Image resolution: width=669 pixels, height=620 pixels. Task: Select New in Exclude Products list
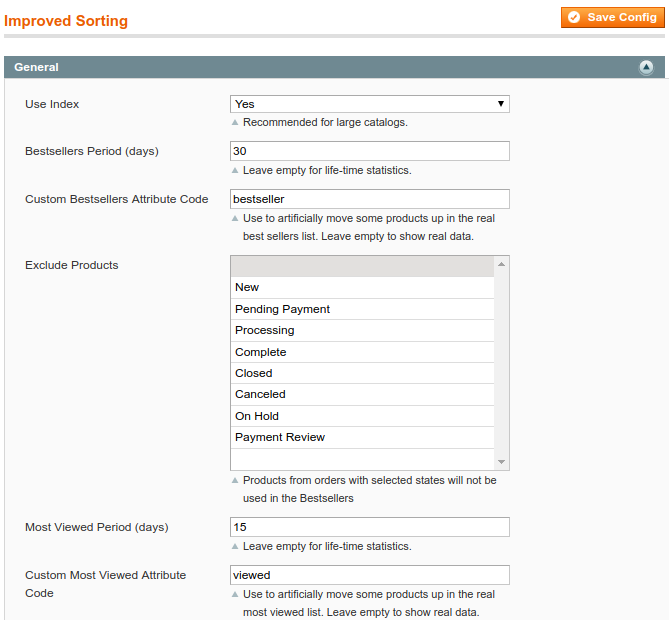[362, 287]
